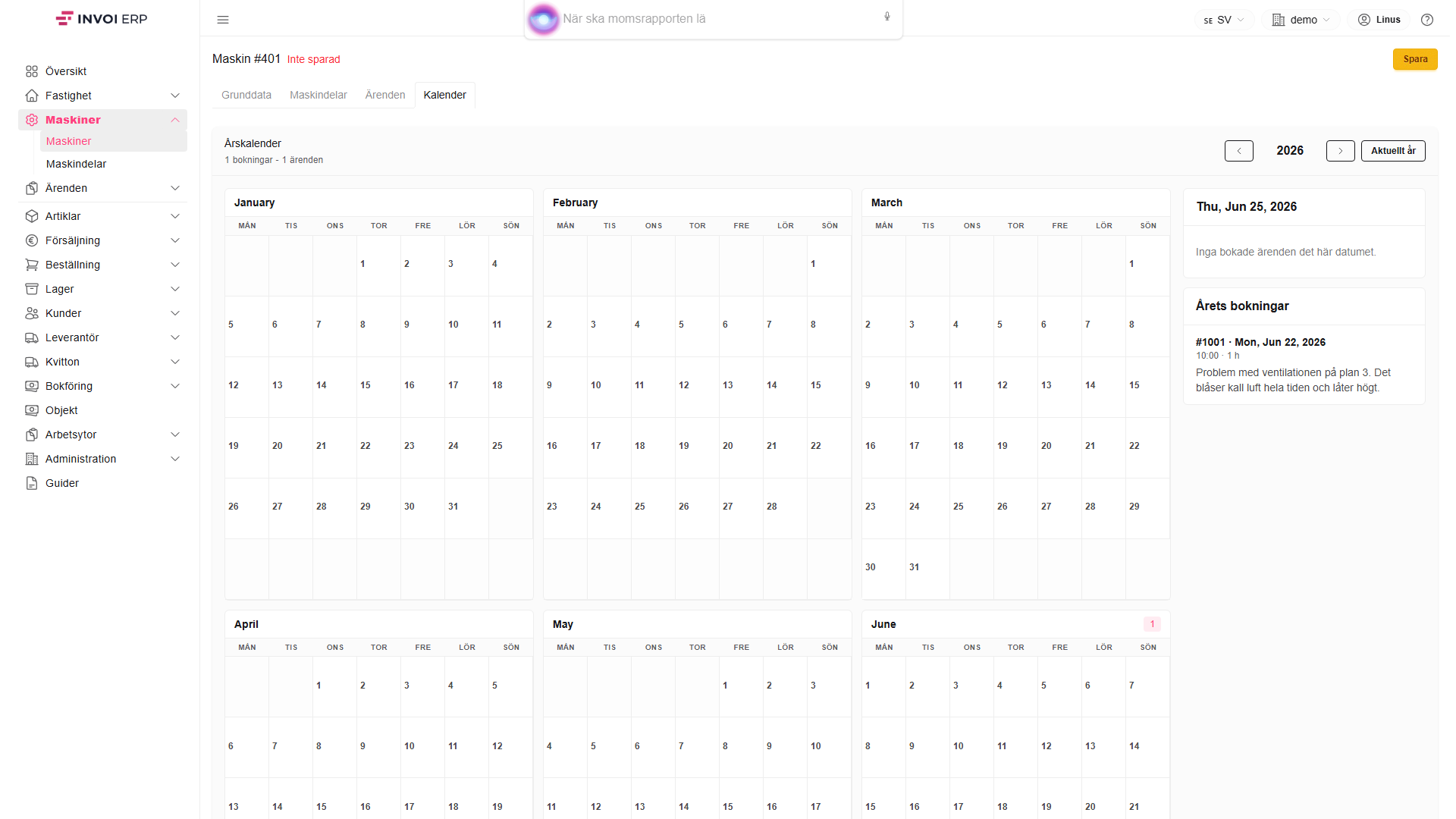
Task: Expand the Fastighet menu chevron
Action: pyautogui.click(x=175, y=96)
